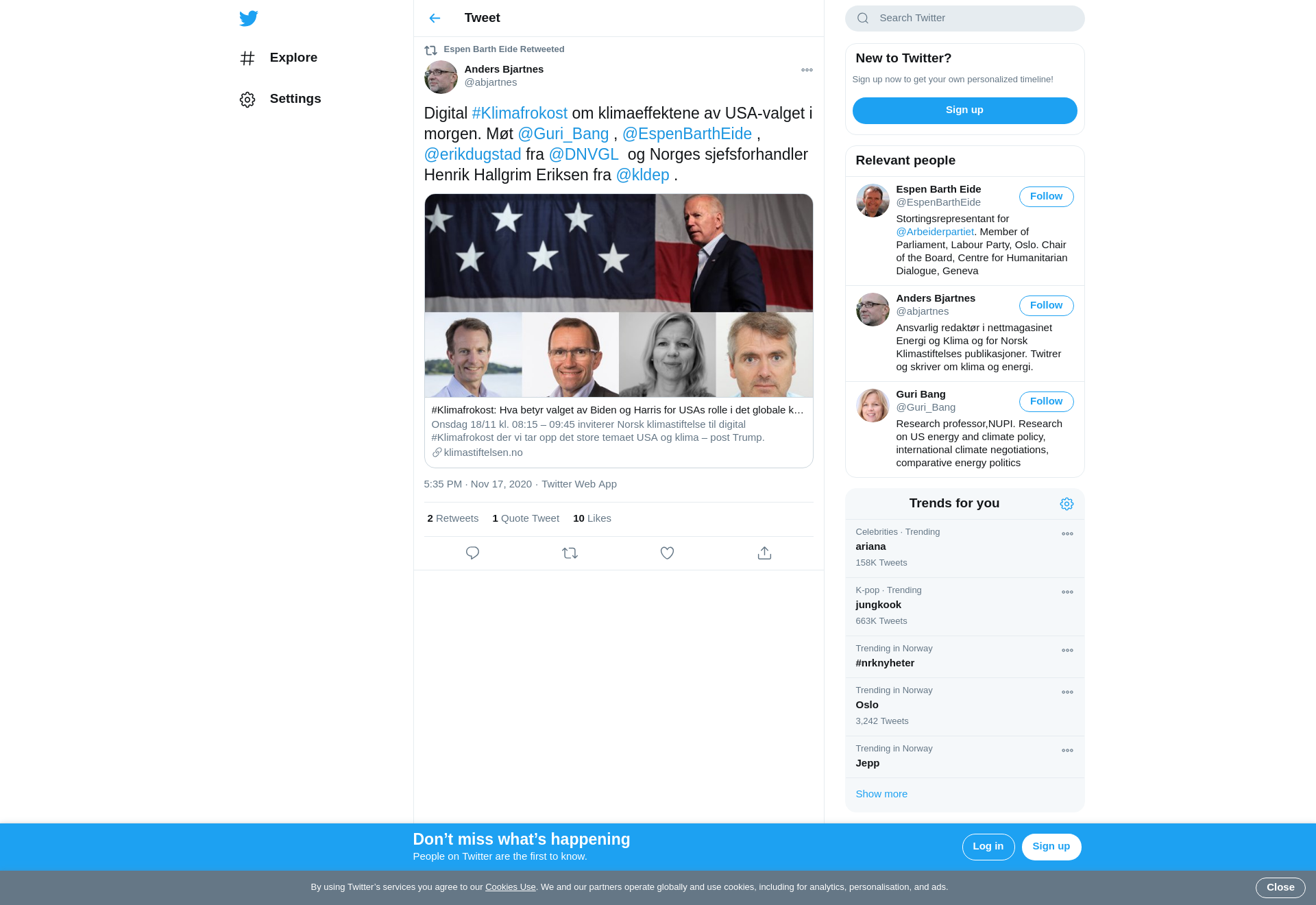Screen dimensions: 1316x905
Task: Go back using the arrow icon
Action: (435, 19)
